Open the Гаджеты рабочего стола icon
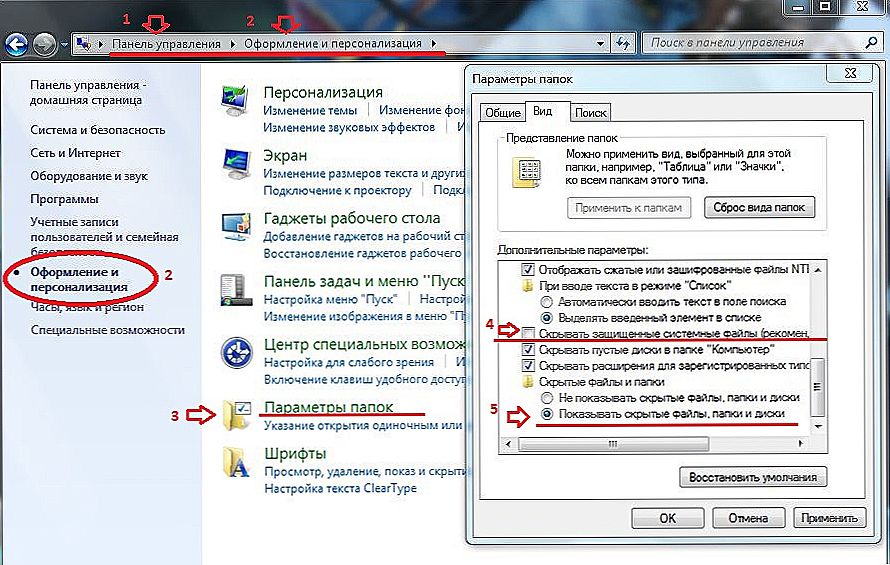 [236, 228]
